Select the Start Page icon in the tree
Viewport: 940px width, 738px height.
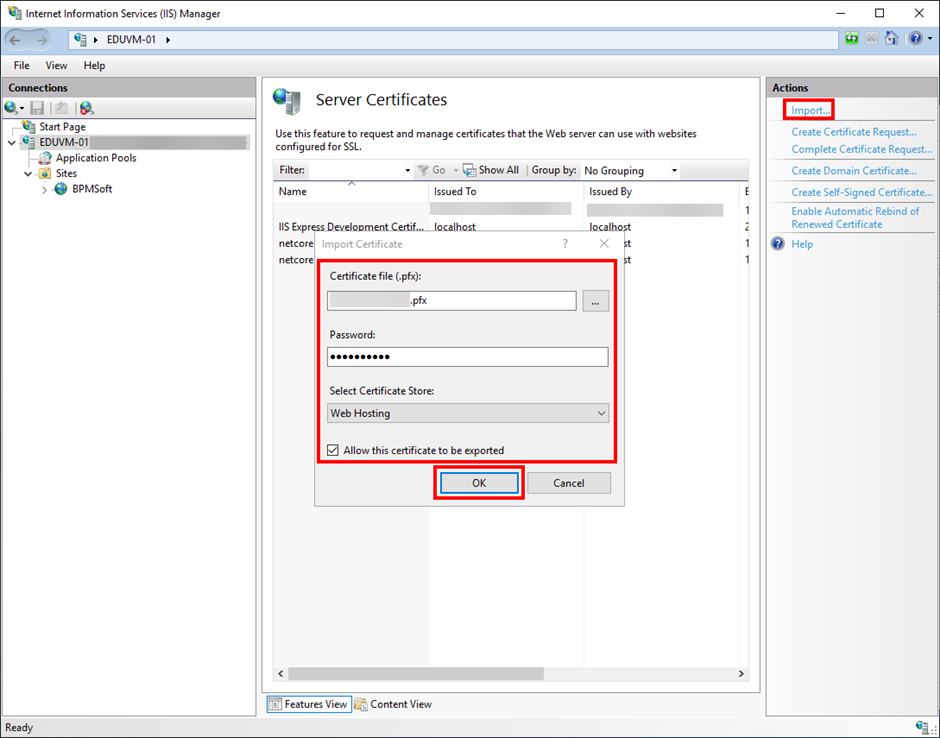pos(29,126)
